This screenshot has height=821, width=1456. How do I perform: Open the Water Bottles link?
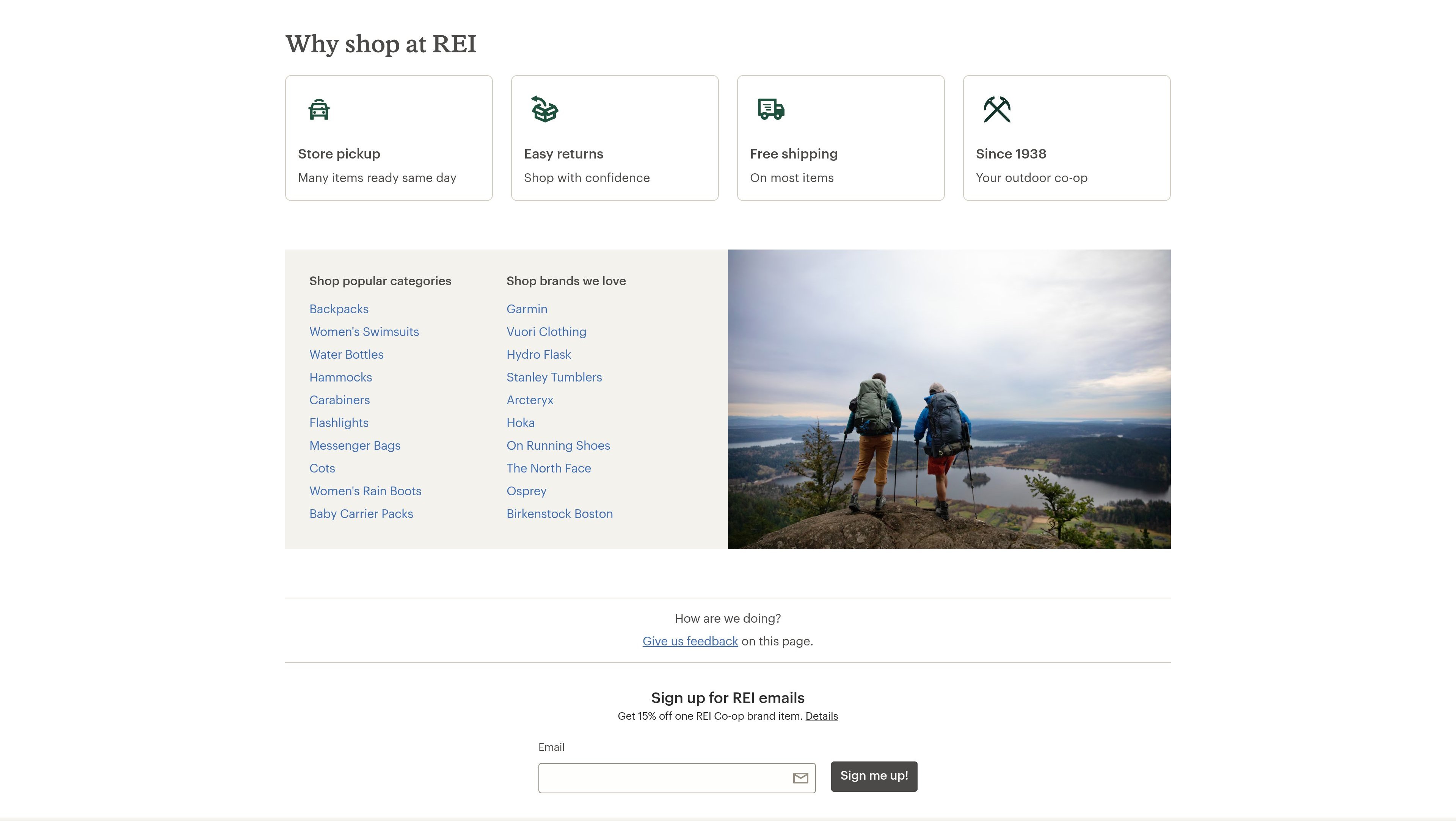347,355
